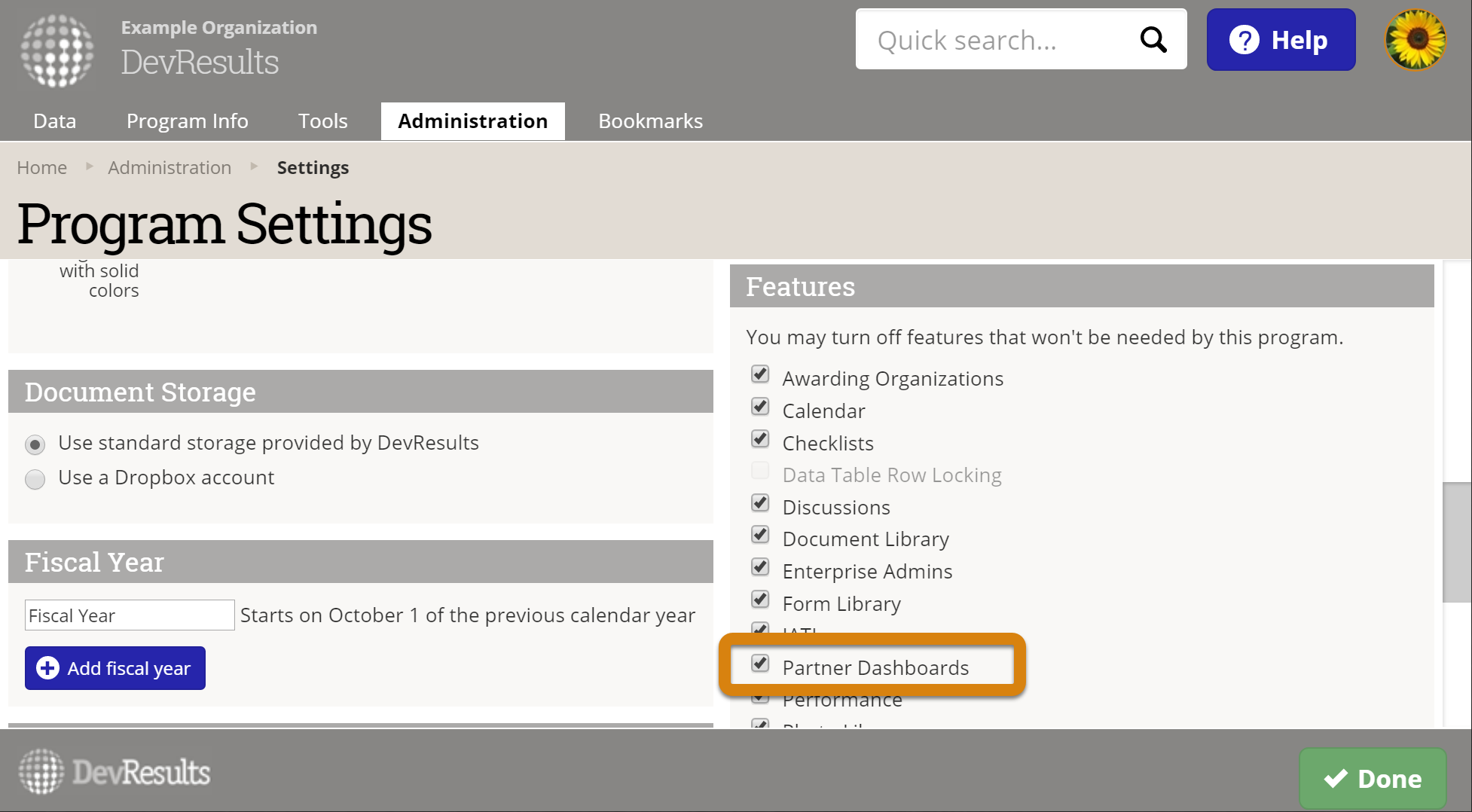Open the Tools menu
This screenshot has width=1472, height=812.
coord(323,121)
